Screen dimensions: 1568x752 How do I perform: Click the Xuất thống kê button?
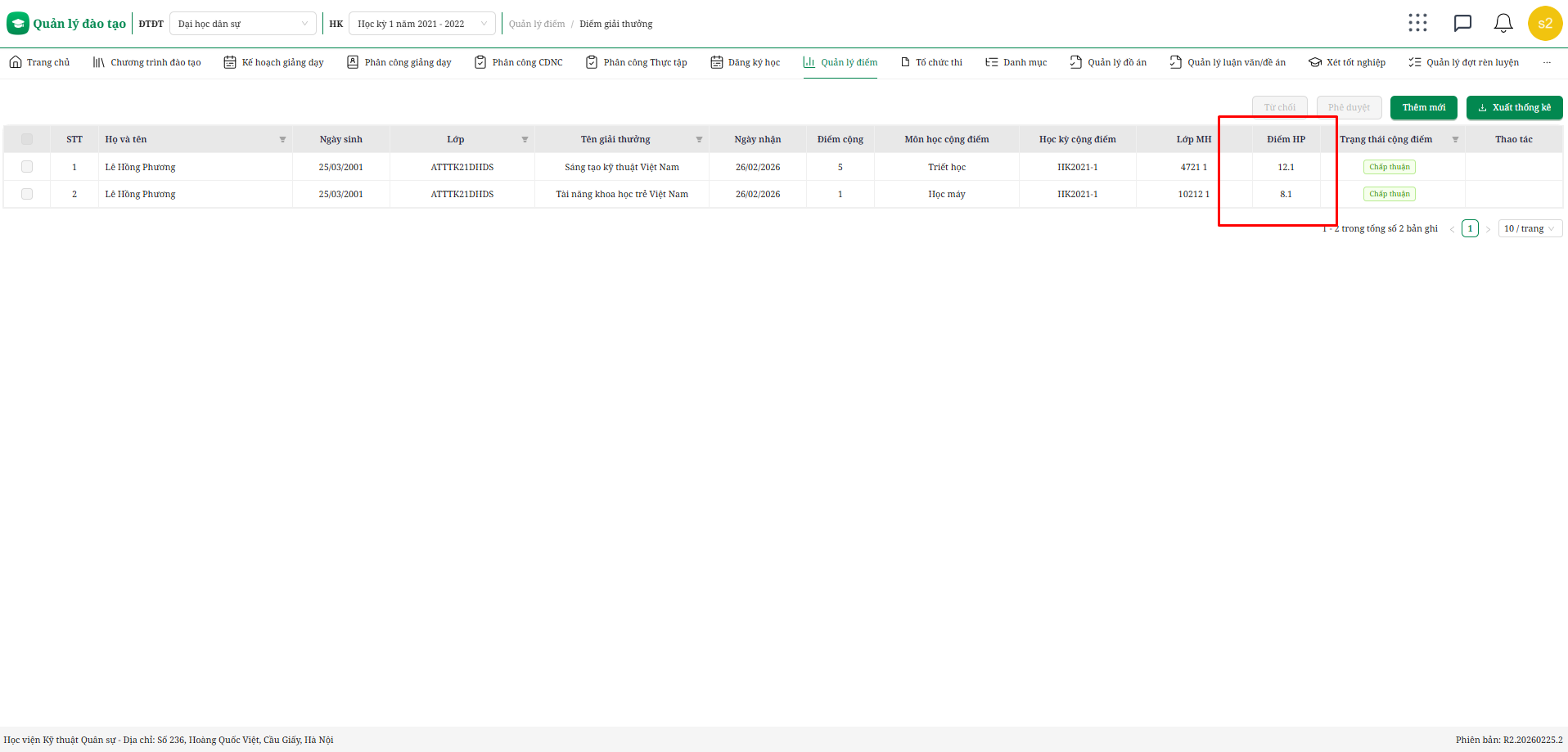pyautogui.click(x=1514, y=108)
